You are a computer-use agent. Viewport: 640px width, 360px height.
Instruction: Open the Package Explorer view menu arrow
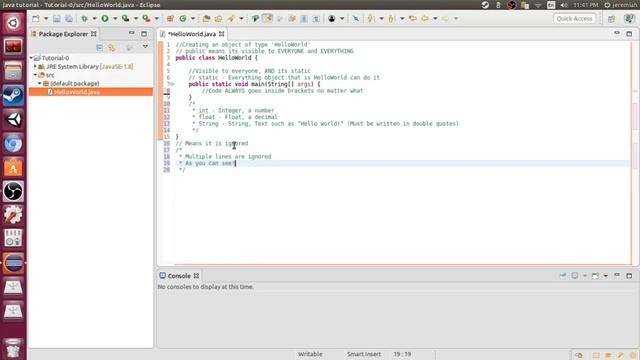(145, 47)
